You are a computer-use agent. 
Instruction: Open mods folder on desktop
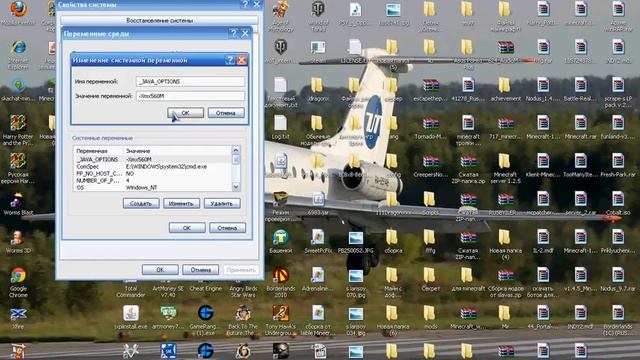[x=430, y=318]
